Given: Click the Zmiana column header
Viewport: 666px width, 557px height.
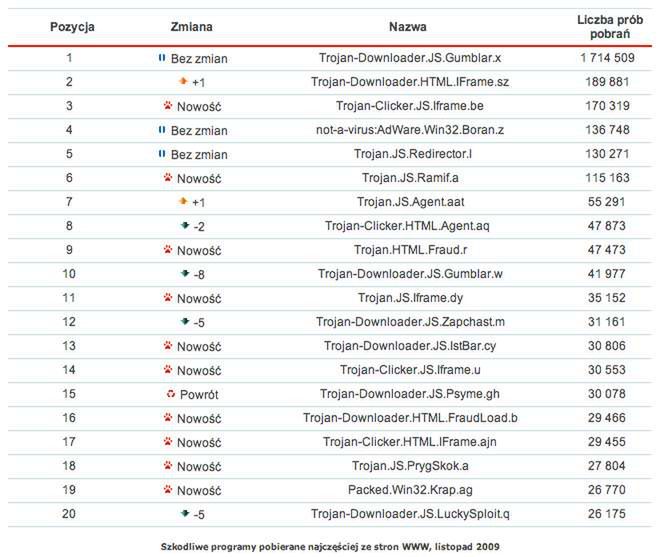Looking at the screenshot, I should [192, 27].
